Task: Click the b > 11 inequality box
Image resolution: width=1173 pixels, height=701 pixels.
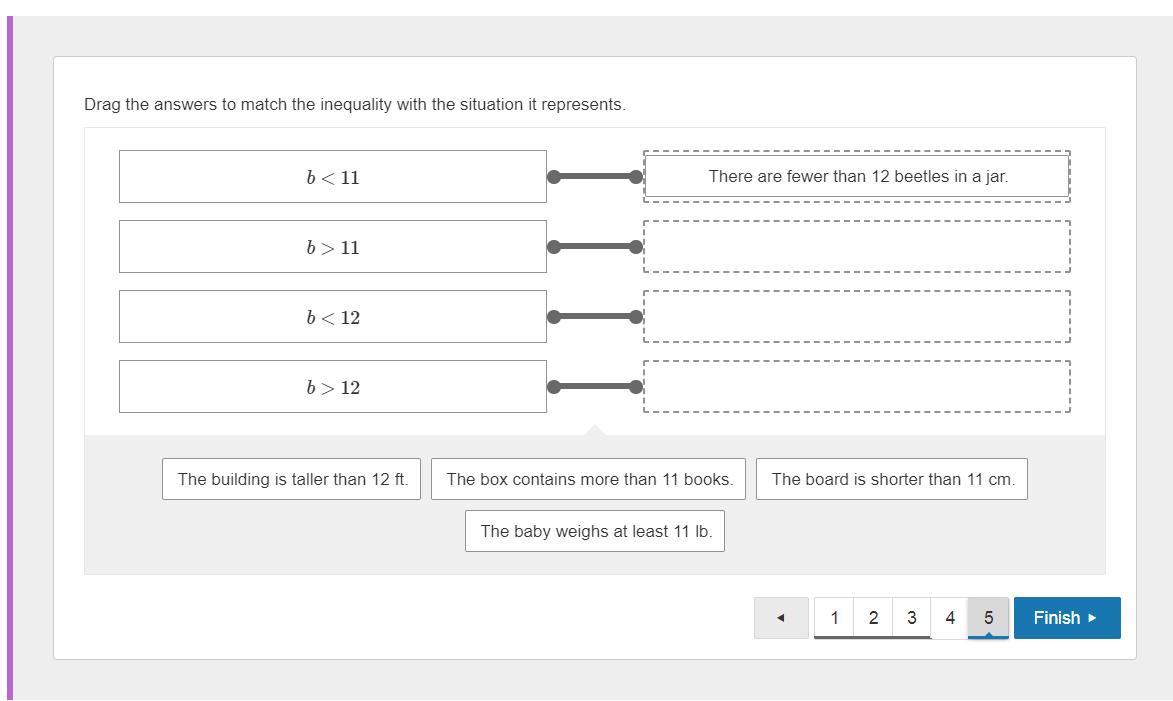Action: tap(333, 247)
